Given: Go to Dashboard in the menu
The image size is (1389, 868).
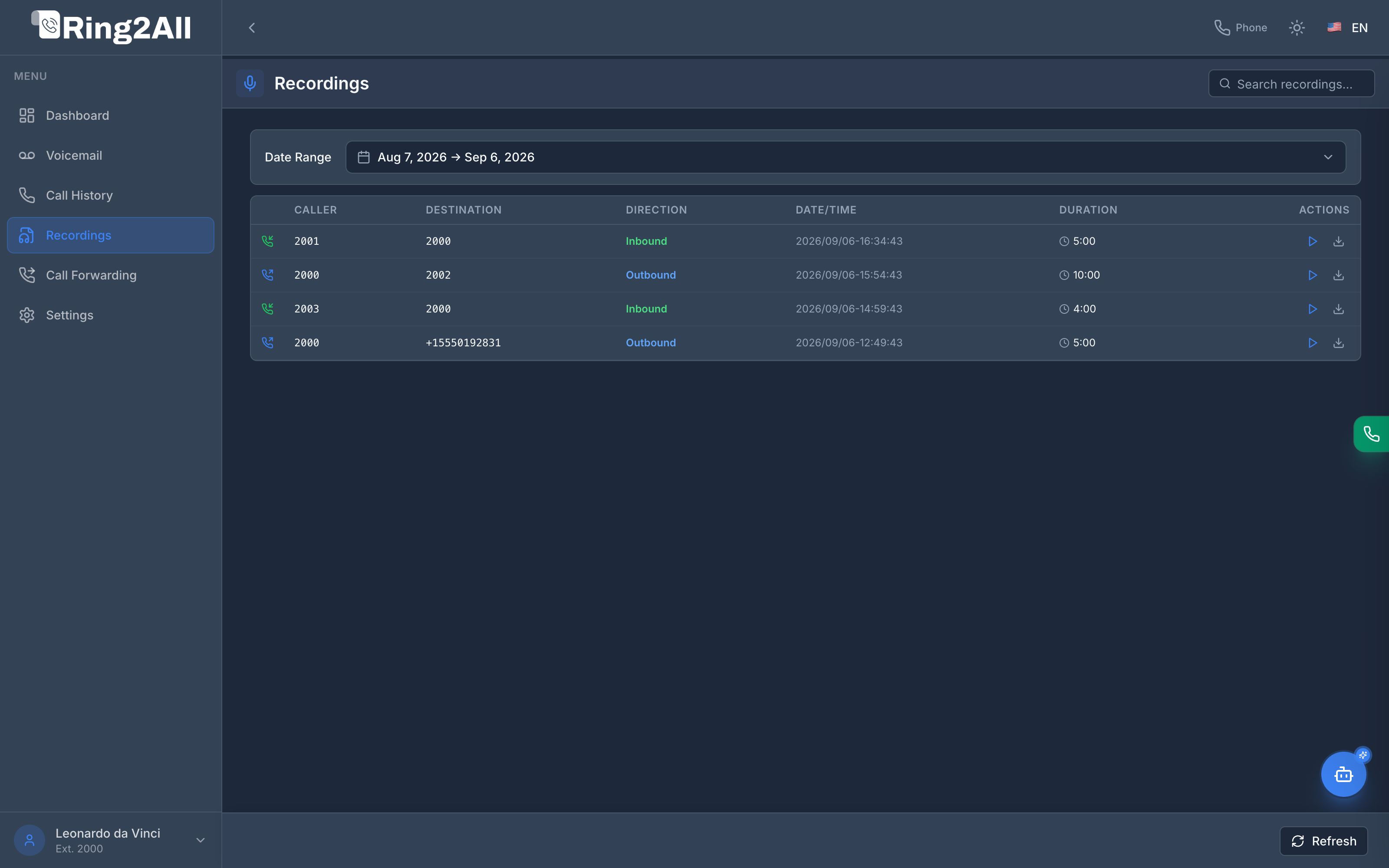Looking at the screenshot, I should click(110, 115).
